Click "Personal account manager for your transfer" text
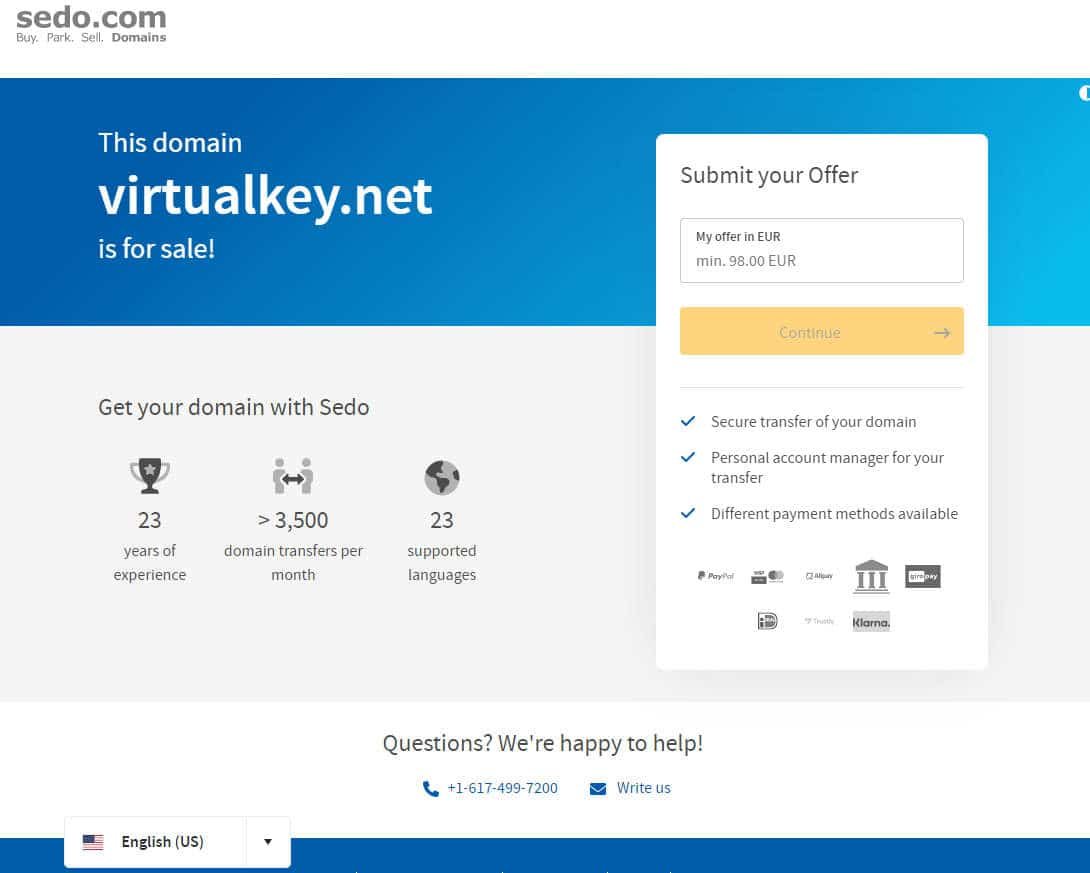The height and width of the screenshot is (873, 1090). click(x=827, y=468)
